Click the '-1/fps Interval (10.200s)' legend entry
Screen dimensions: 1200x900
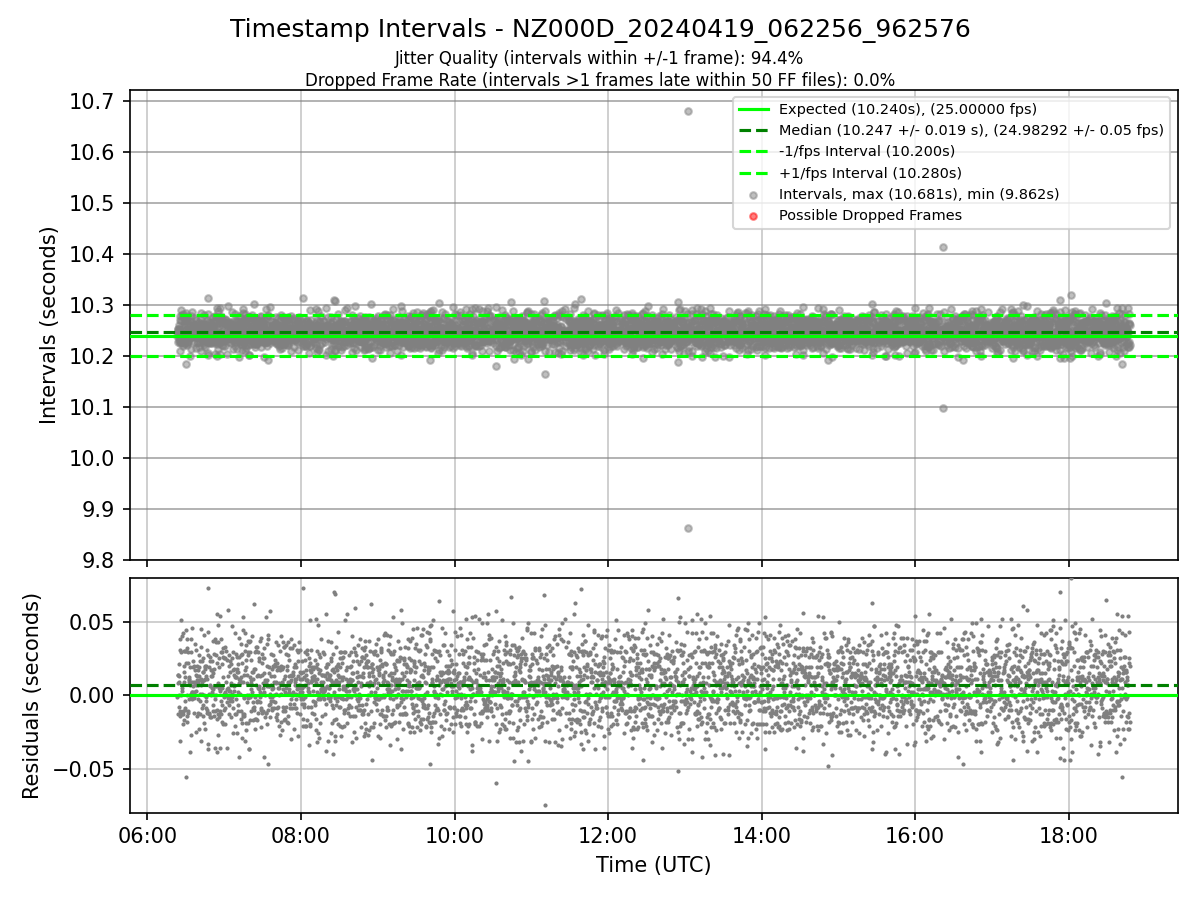click(866, 151)
